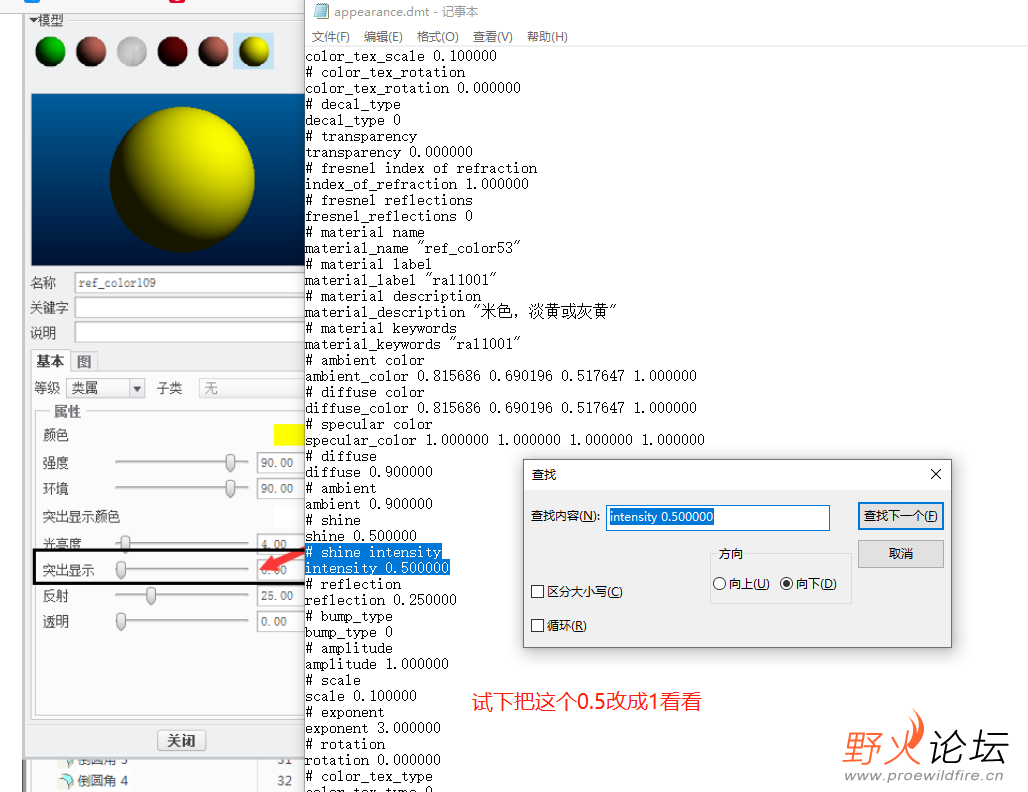The width and height of the screenshot is (1028, 792).
Task: Enable the 区分大小写(C) checkbox
Action: tap(538, 591)
